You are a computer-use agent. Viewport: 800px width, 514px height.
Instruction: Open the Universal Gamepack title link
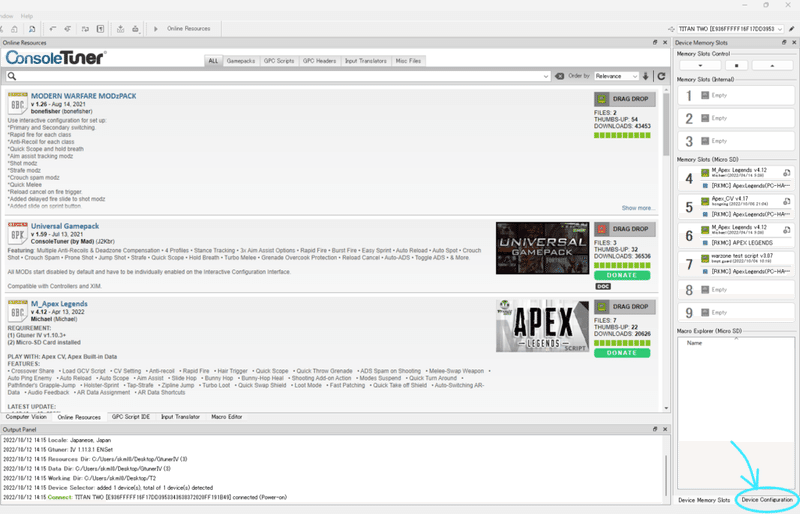point(65,226)
